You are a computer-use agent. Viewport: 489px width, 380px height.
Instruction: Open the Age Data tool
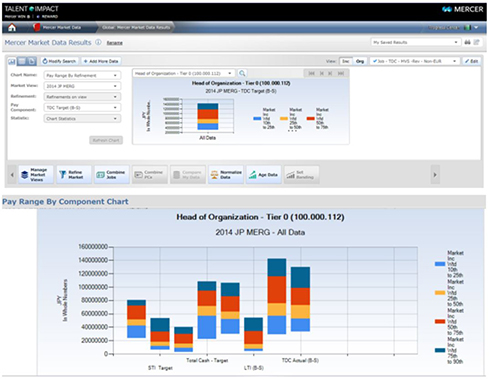coord(264,175)
